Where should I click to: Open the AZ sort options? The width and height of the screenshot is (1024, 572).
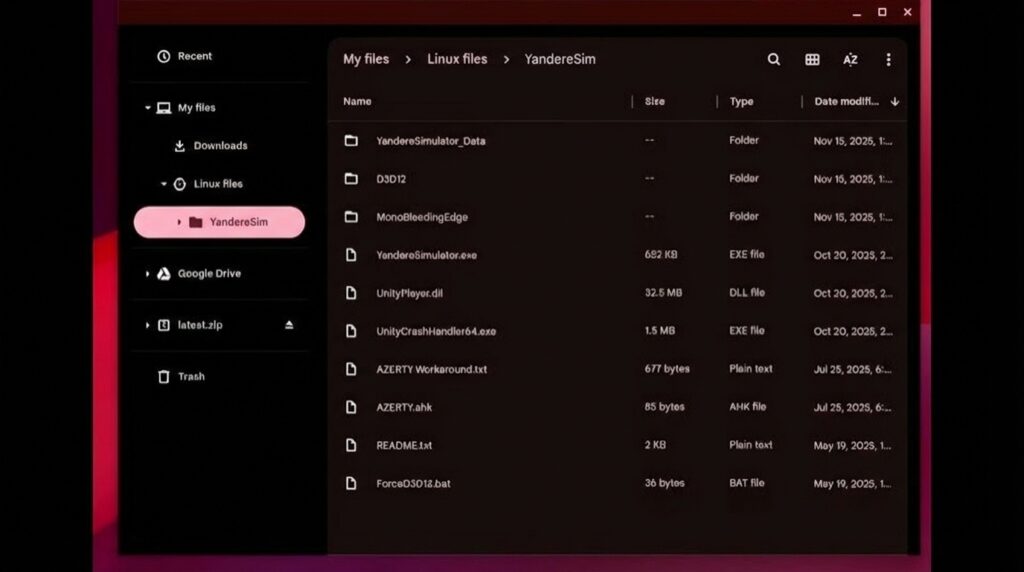pos(850,60)
